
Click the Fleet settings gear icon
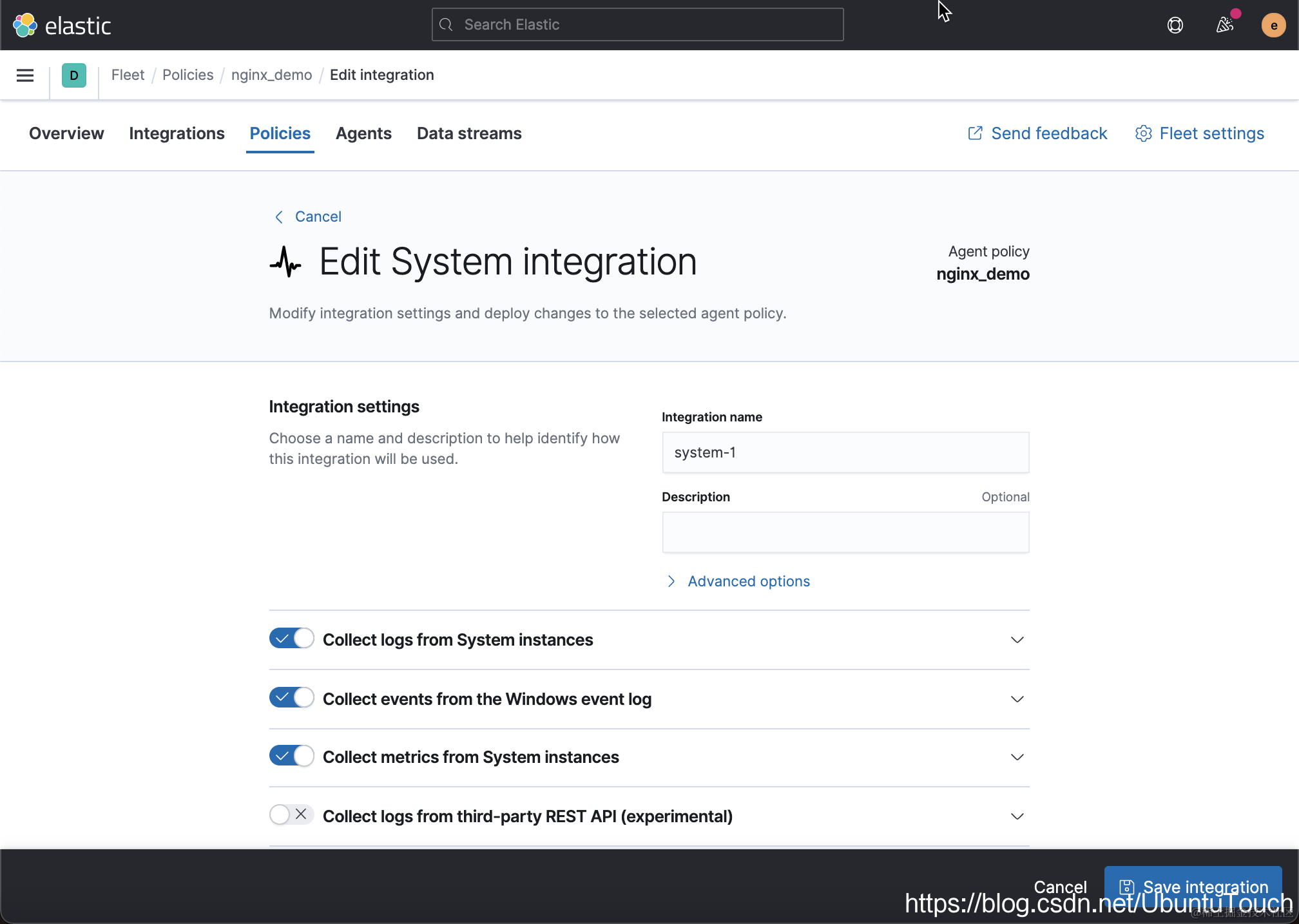(x=1143, y=133)
